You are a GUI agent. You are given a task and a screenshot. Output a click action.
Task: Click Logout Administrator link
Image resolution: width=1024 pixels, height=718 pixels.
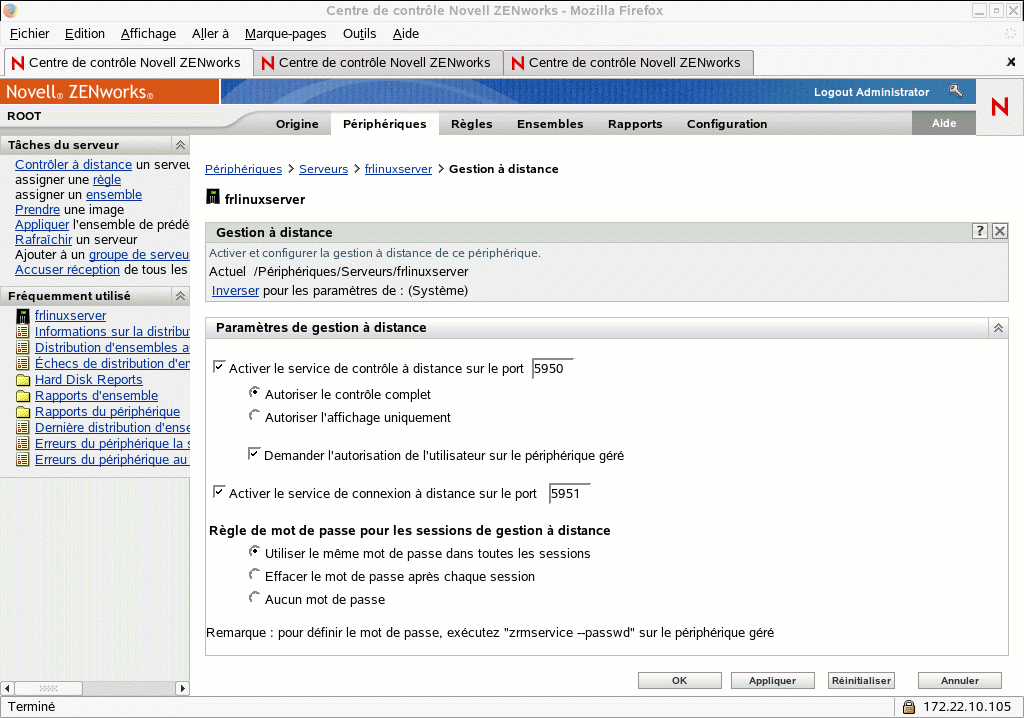click(x=871, y=92)
